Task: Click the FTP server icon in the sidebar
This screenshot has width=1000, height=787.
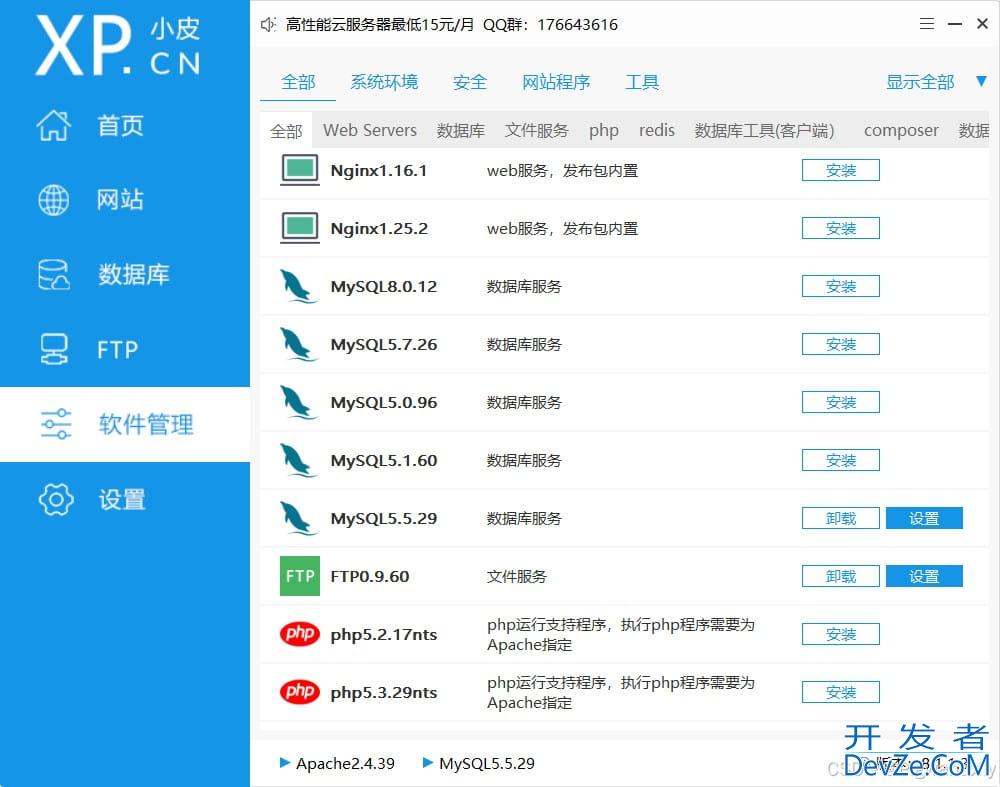Action: (54, 350)
